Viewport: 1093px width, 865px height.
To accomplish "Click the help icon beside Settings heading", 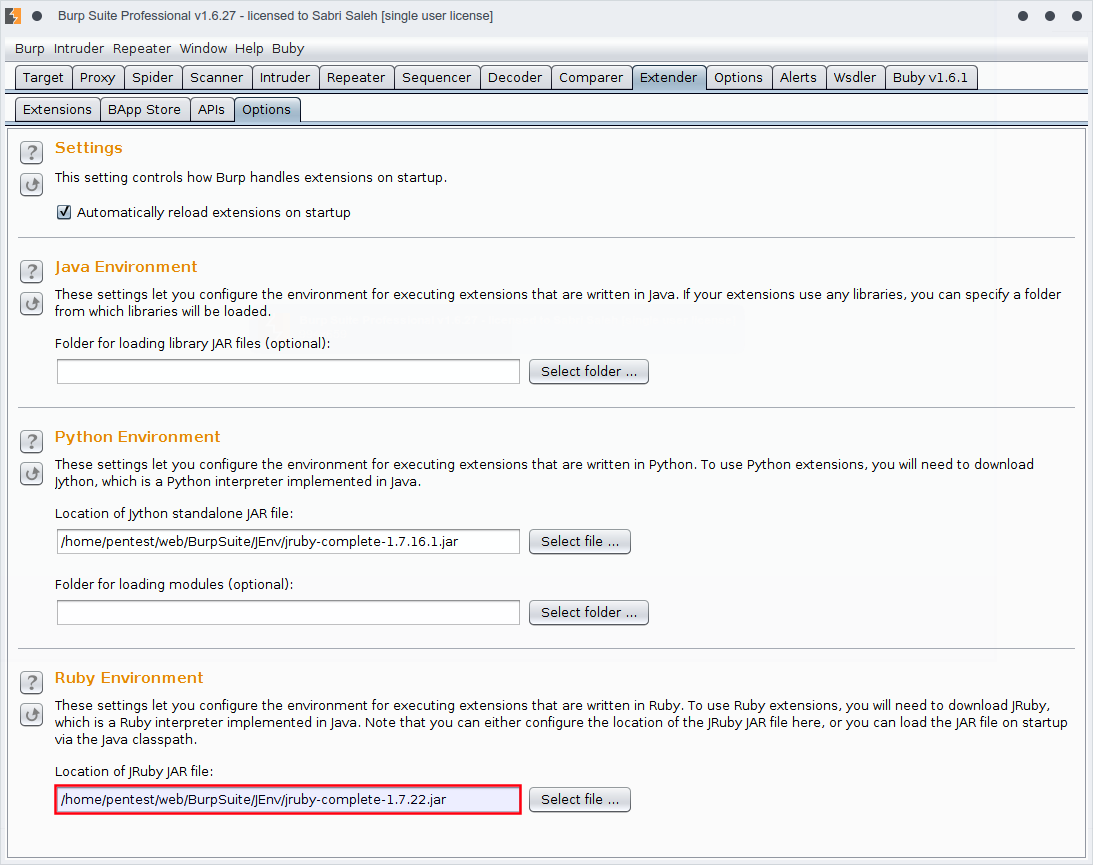I will pos(32,152).
